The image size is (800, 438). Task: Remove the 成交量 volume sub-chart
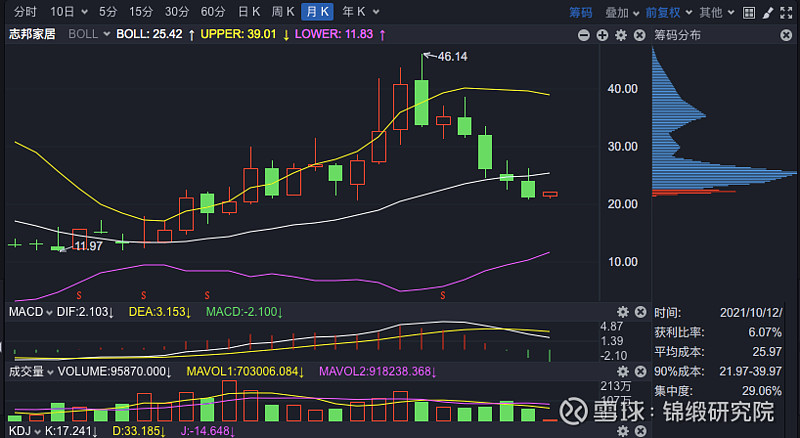click(638, 371)
